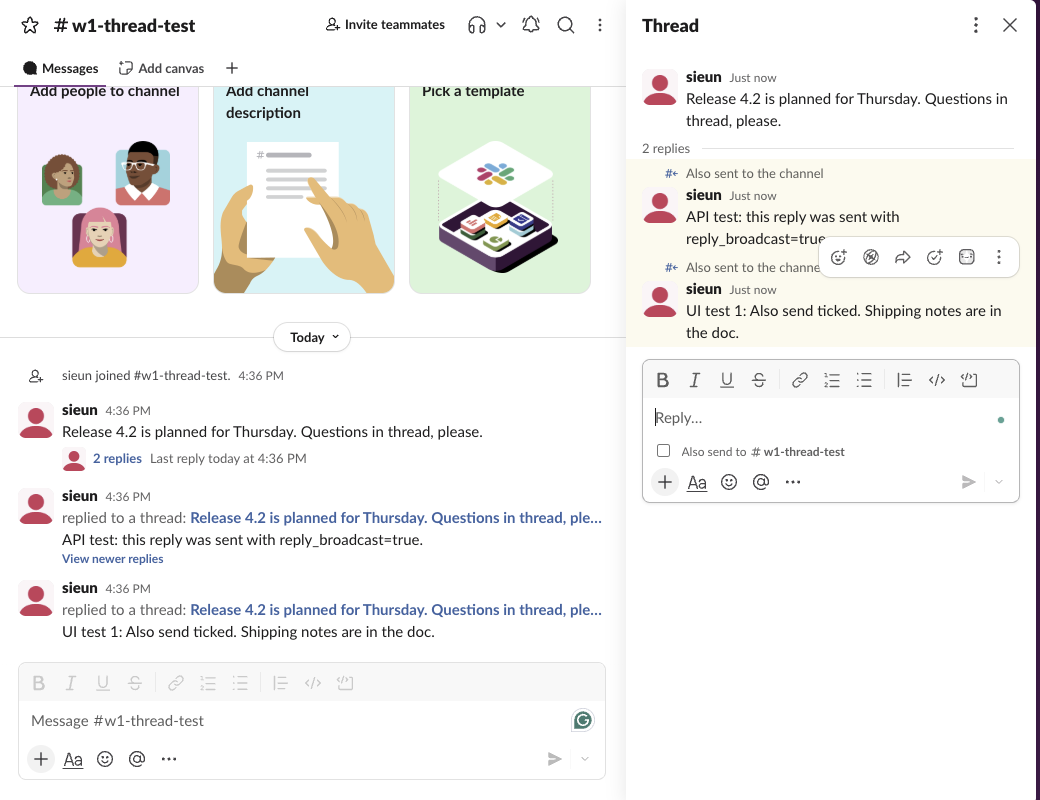Open channel header more options menu
The image size is (1040, 800).
tap(600, 25)
